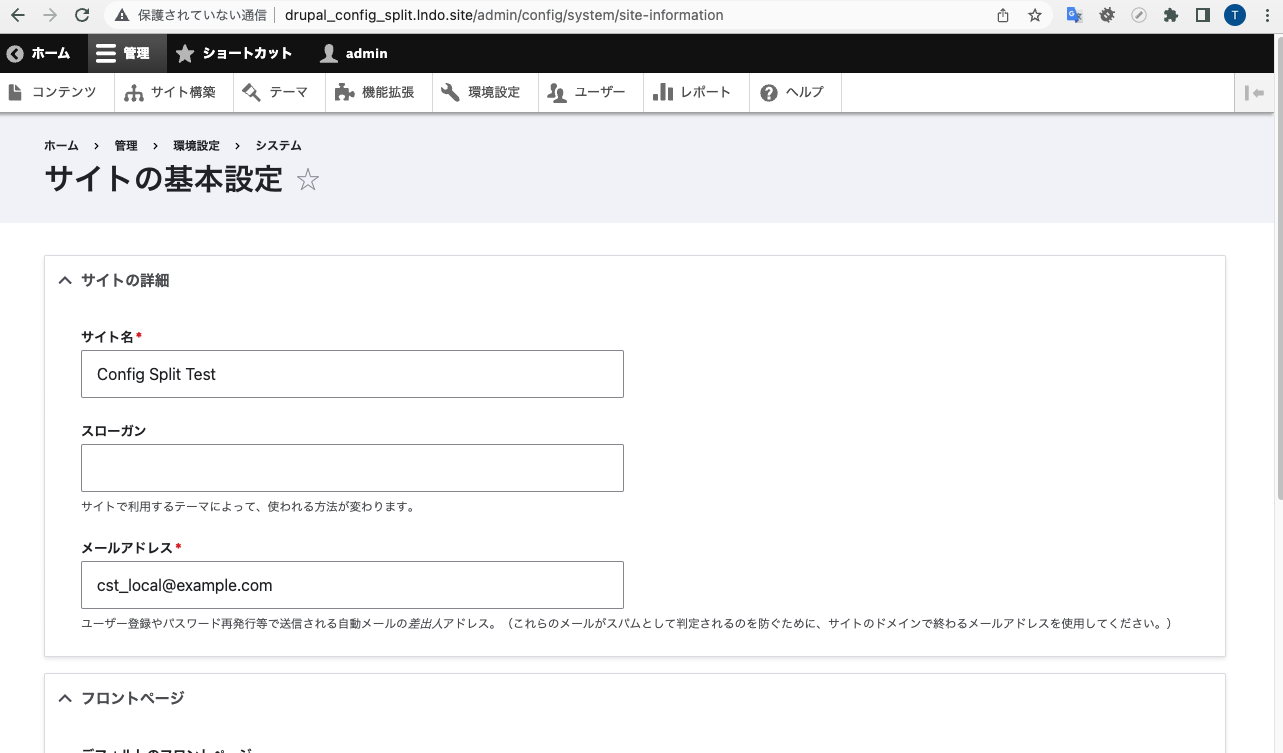Collapse the サイトの詳細 section
The image size is (1283, 753).
[64, 280]
